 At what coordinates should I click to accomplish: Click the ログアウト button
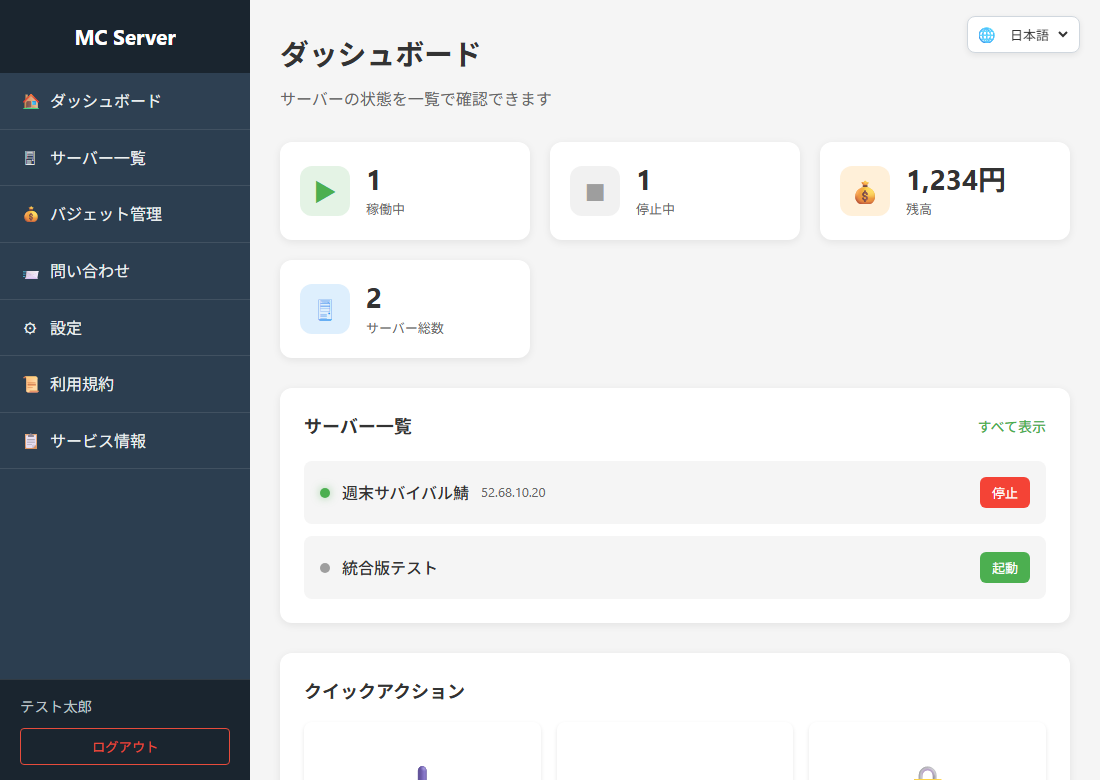[x=125, y=746]
